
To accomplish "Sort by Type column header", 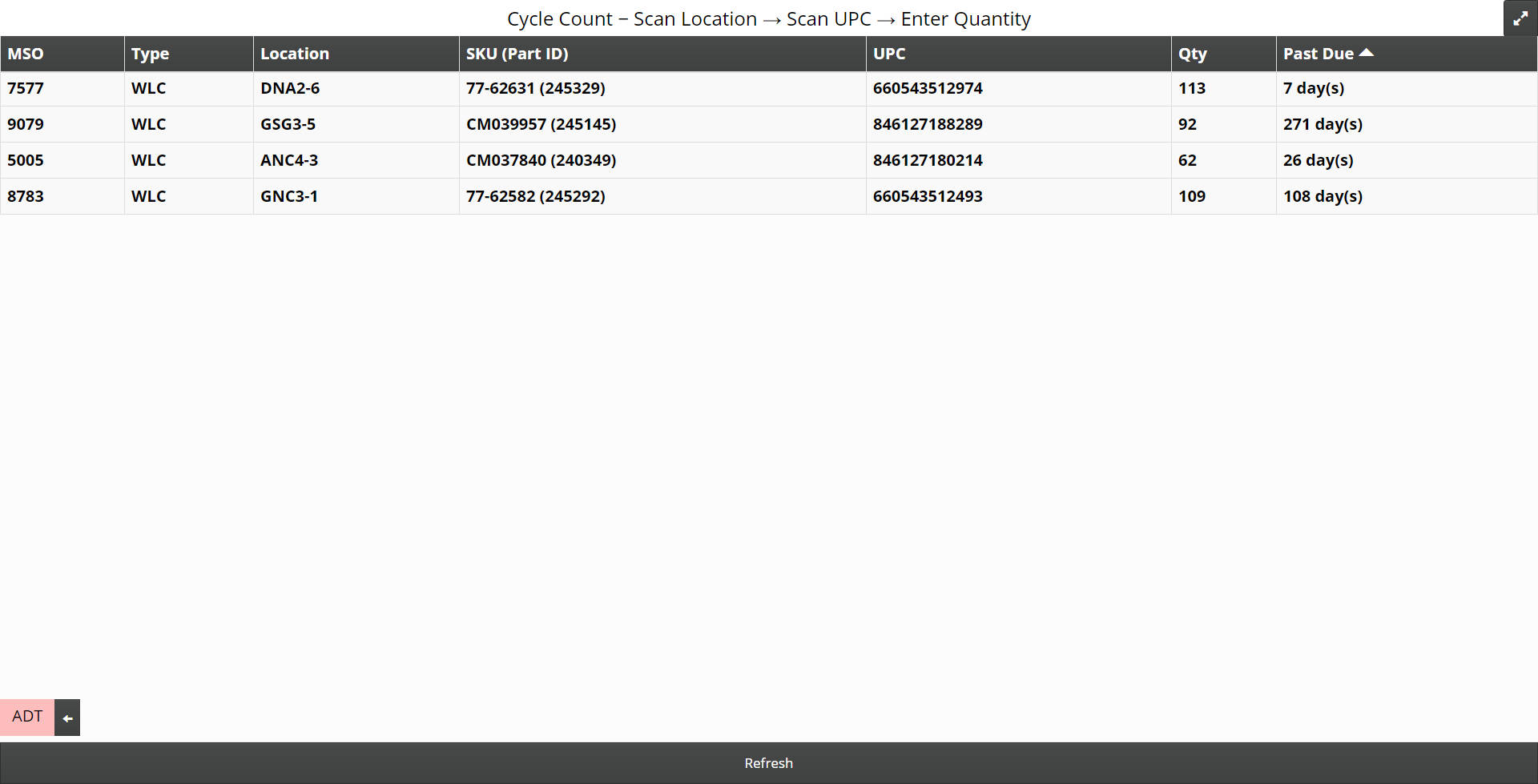I will click(x=189, y=54).
